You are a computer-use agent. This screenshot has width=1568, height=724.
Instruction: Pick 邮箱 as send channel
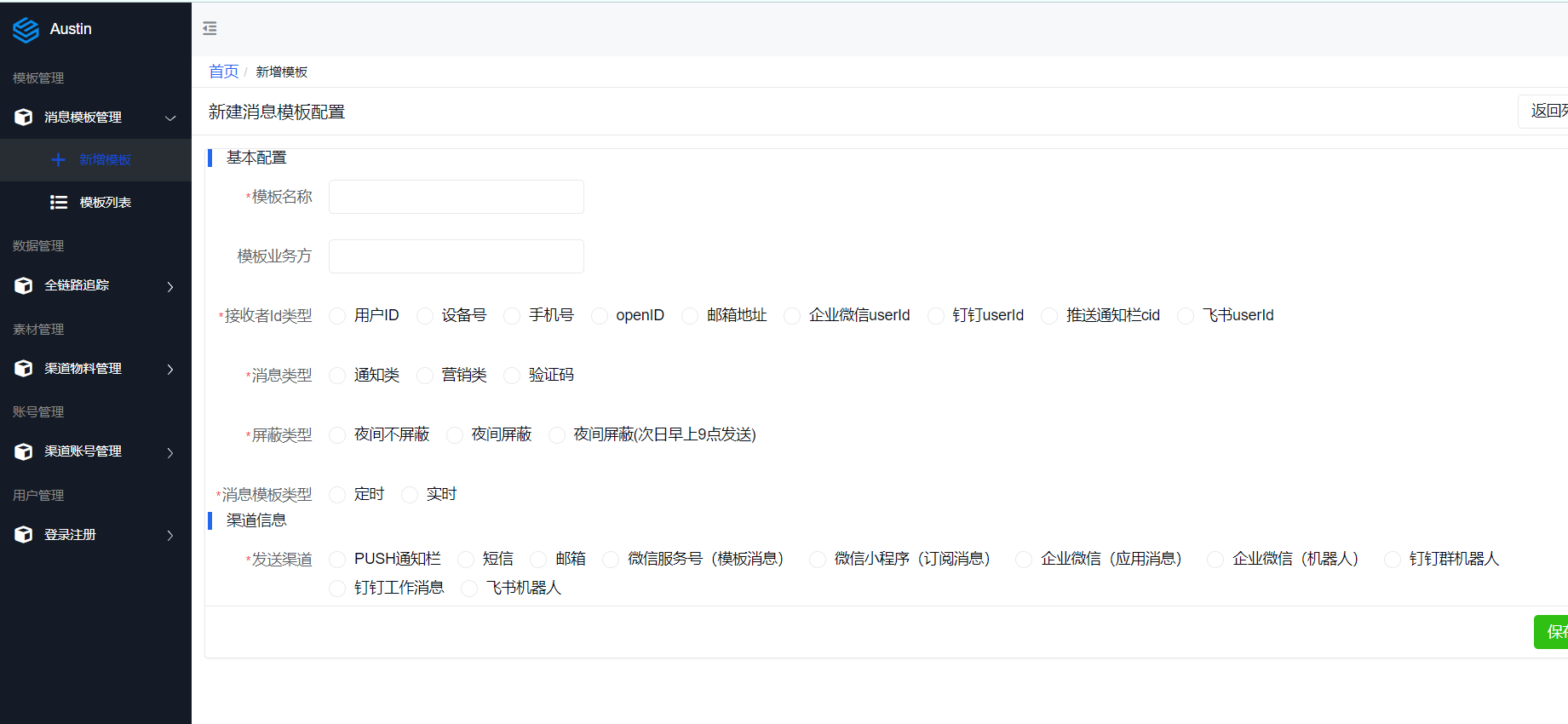tap(538, 560)
